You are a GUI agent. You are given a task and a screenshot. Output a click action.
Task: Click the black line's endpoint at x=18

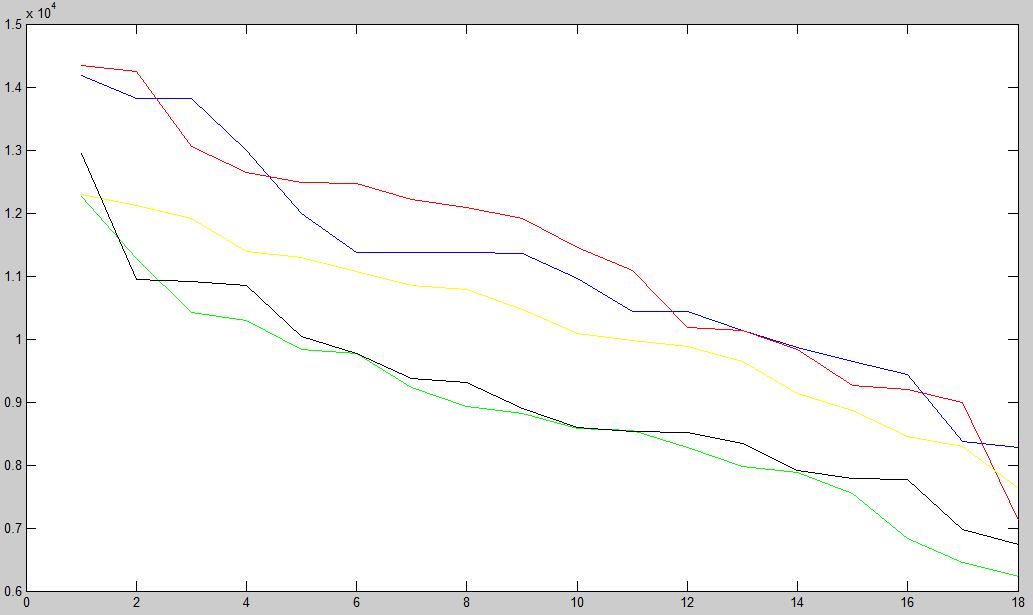pos(1017,544)
